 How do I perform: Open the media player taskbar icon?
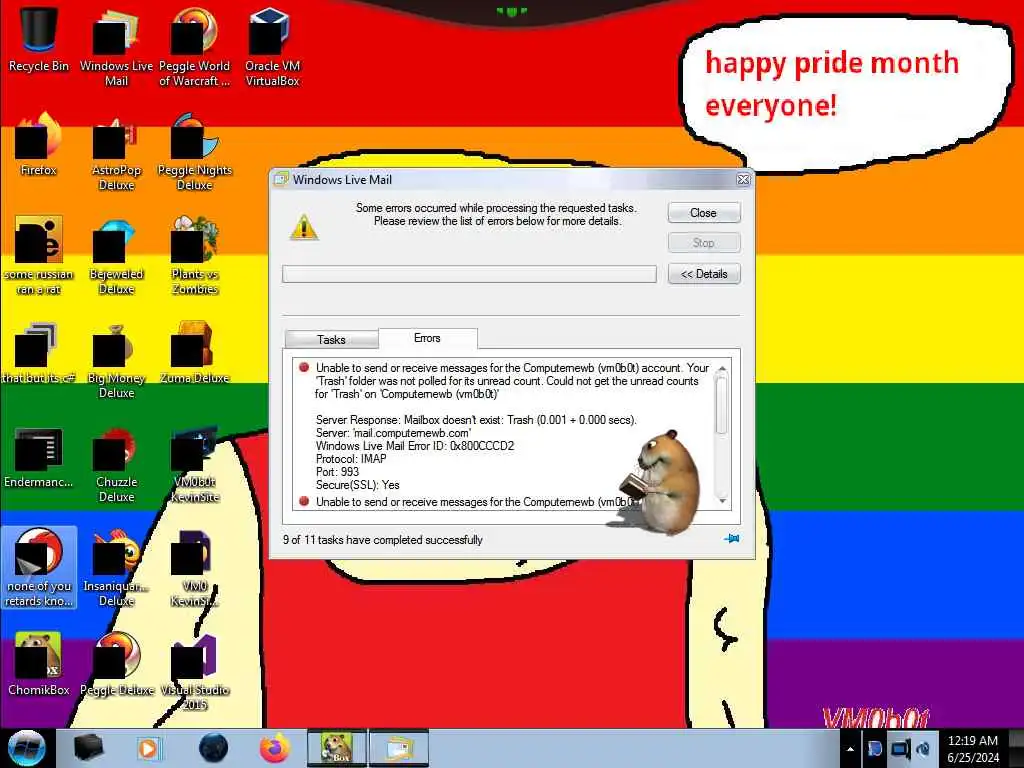[148, 748]
